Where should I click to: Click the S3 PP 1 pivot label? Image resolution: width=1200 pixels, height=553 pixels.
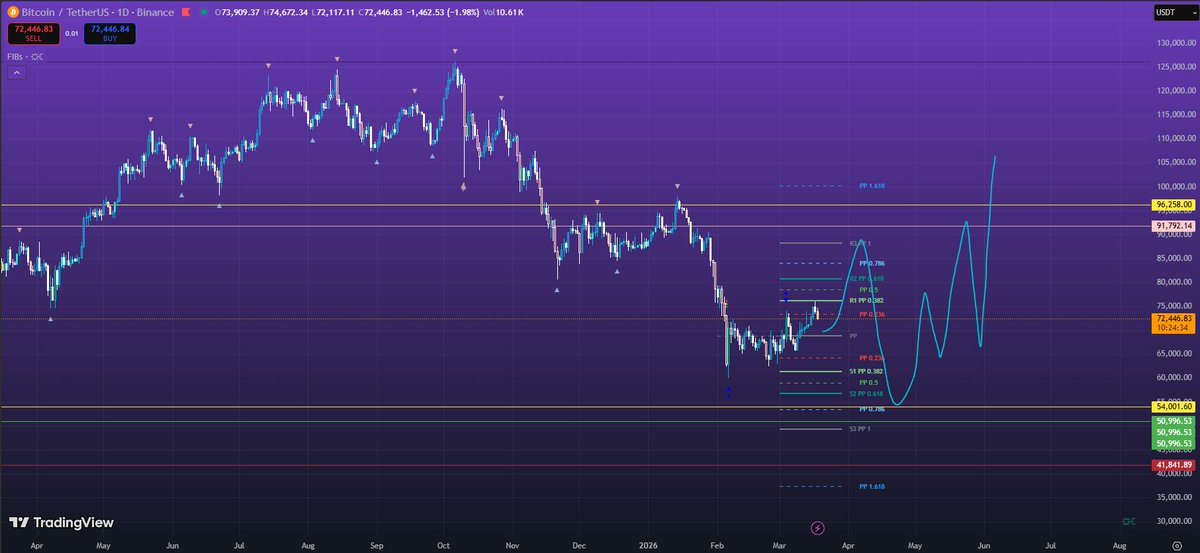[860, 429]
